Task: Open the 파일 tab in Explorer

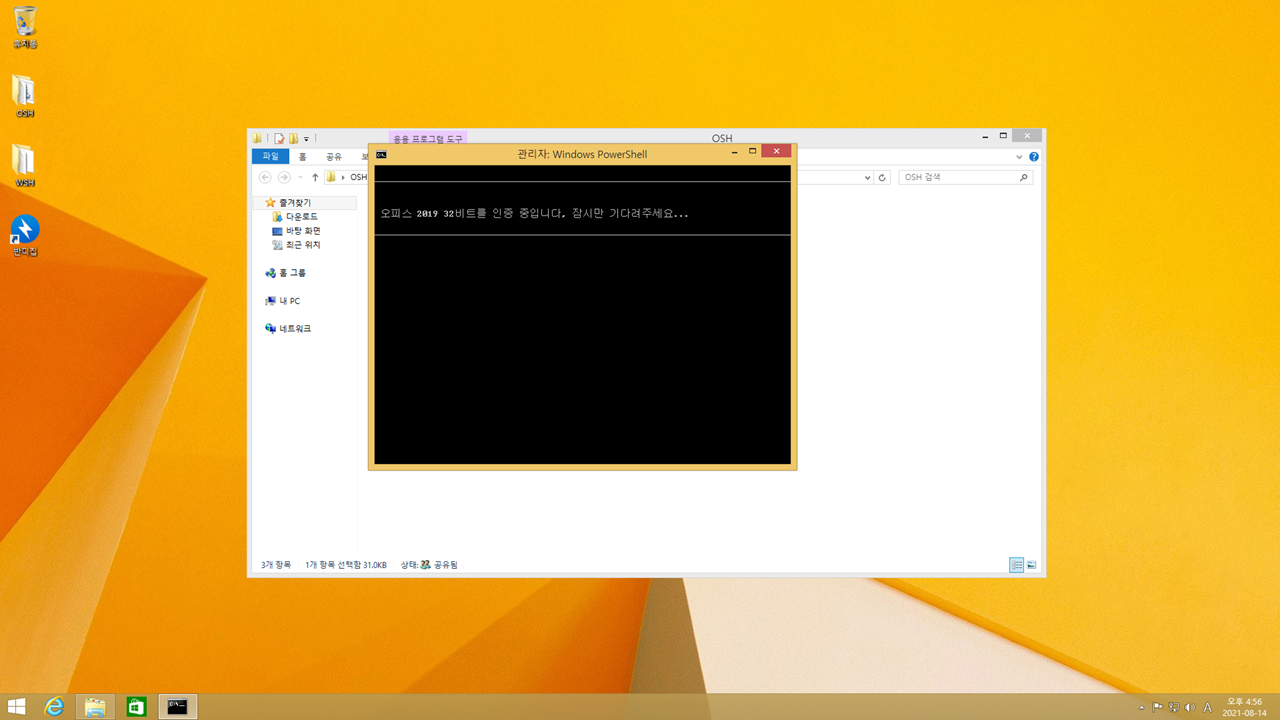Action: pos(270,157)
